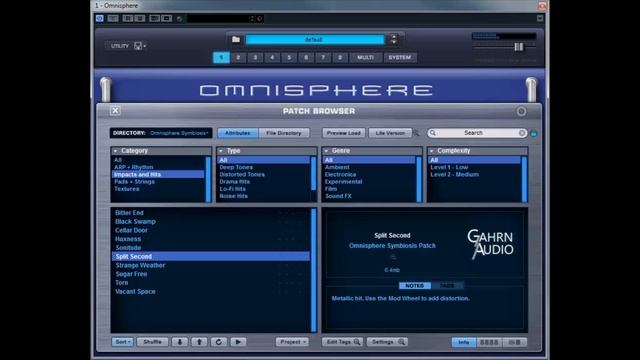Select the Pads + Strings category
The height and width of the screenshot is (360, 640).
click(x=135, y=182)
